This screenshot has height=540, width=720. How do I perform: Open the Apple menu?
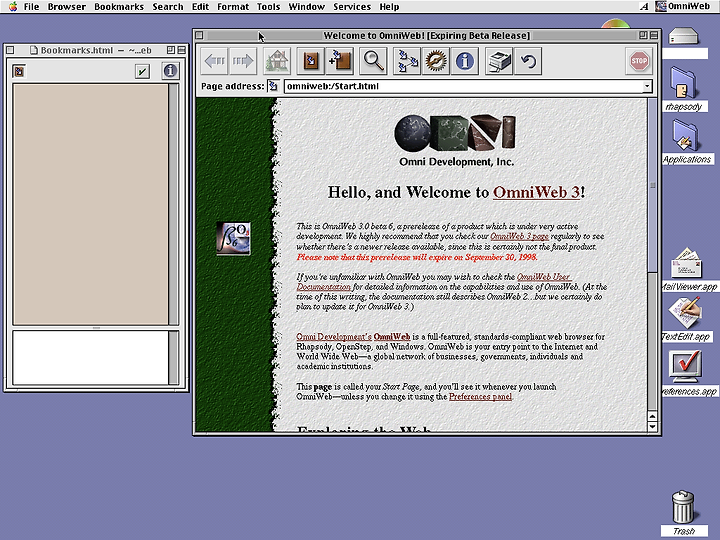click(x=12, y=6)
